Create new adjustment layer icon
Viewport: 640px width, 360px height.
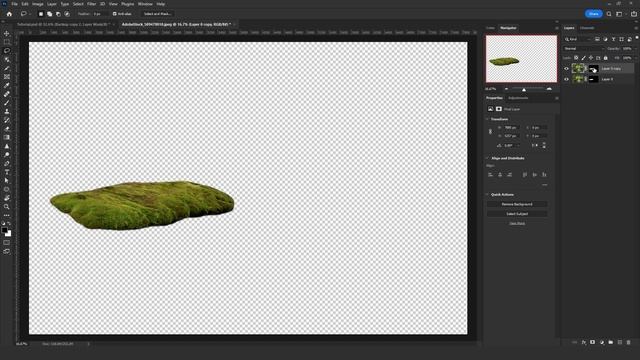point(602,342)
